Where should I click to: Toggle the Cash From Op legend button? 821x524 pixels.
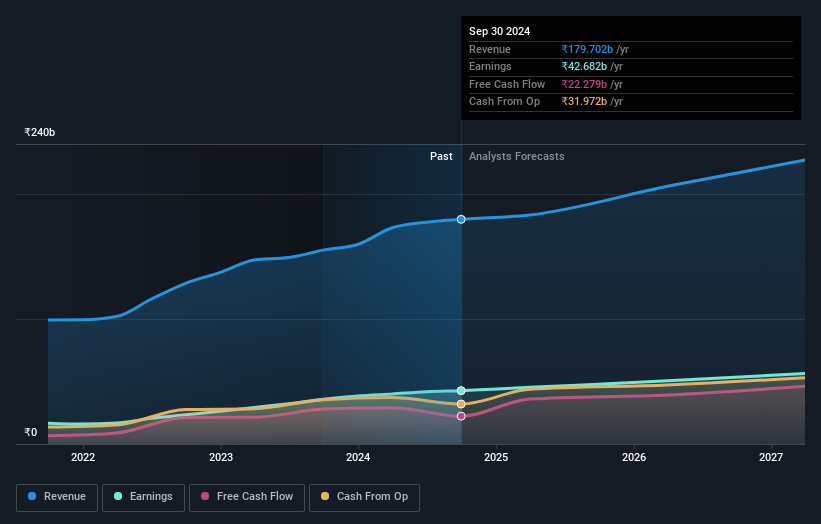364,497
